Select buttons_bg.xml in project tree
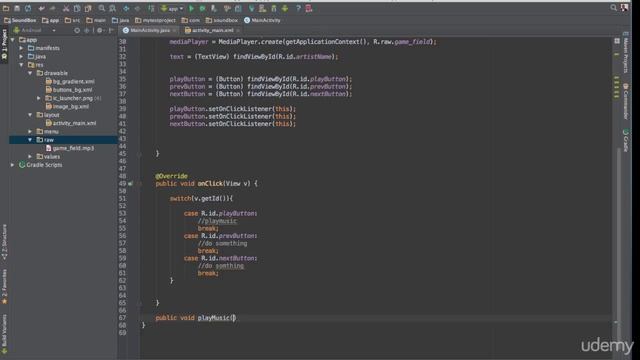 tap(69, 90)
